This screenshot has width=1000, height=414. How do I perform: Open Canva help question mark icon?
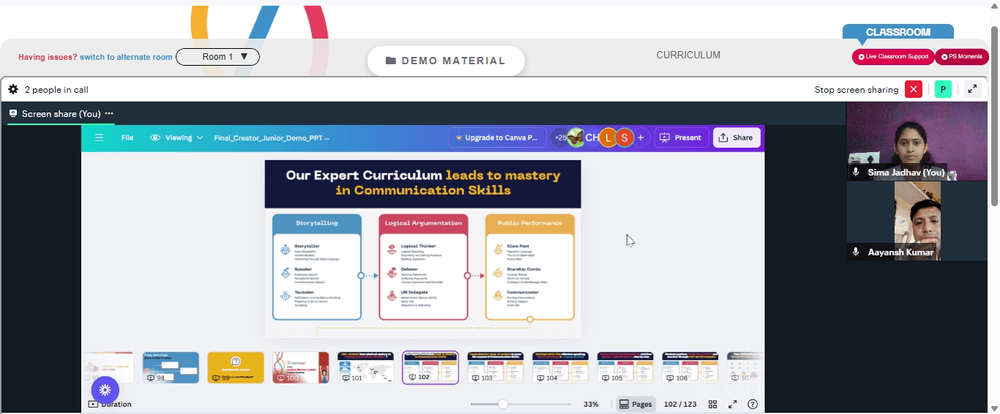pos(753,404)
